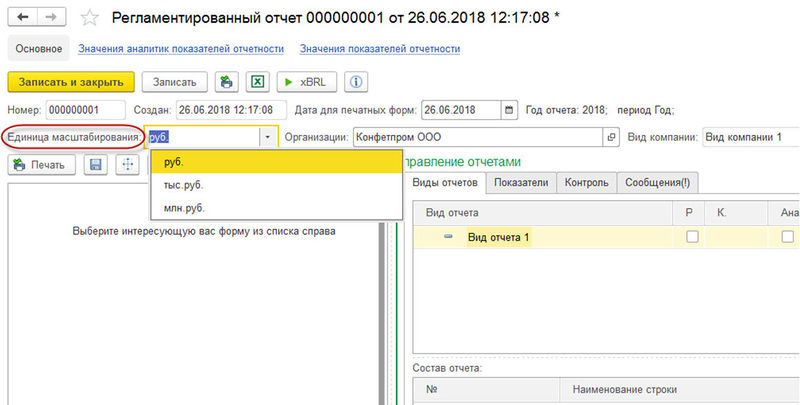This screenshot has width=800, height=405.
Task: Go forward with the right arrow button
Action: [x=51, y=17]
